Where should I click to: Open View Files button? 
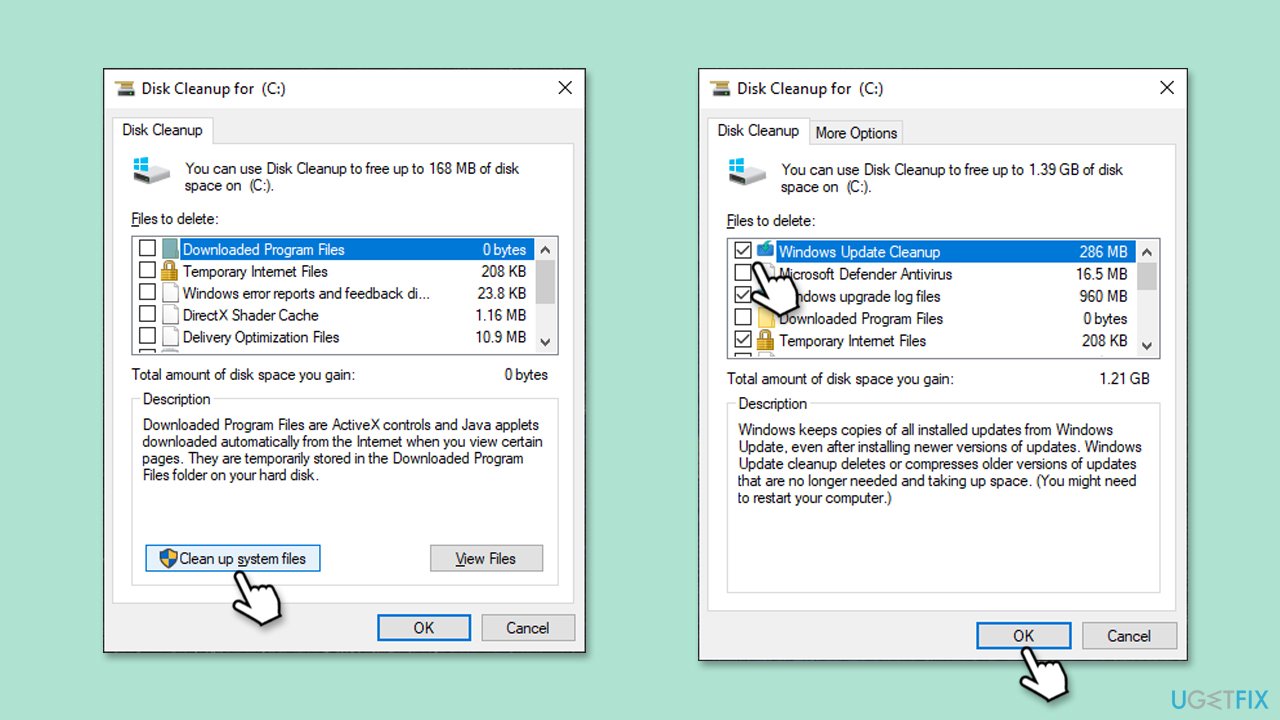(x=486, y=558)
